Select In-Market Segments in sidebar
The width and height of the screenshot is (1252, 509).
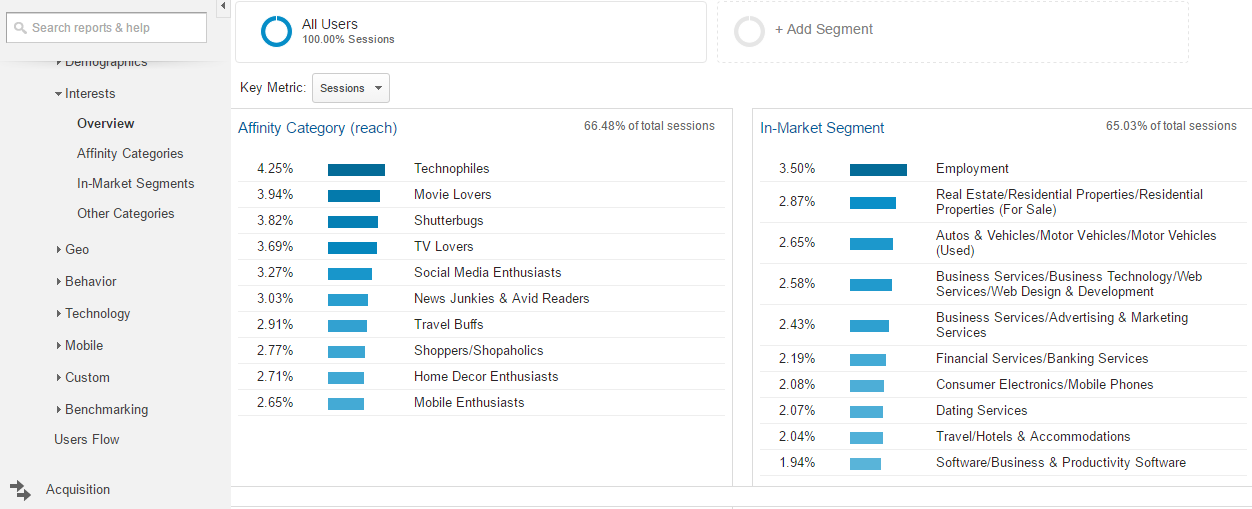[x=135, y=183]
